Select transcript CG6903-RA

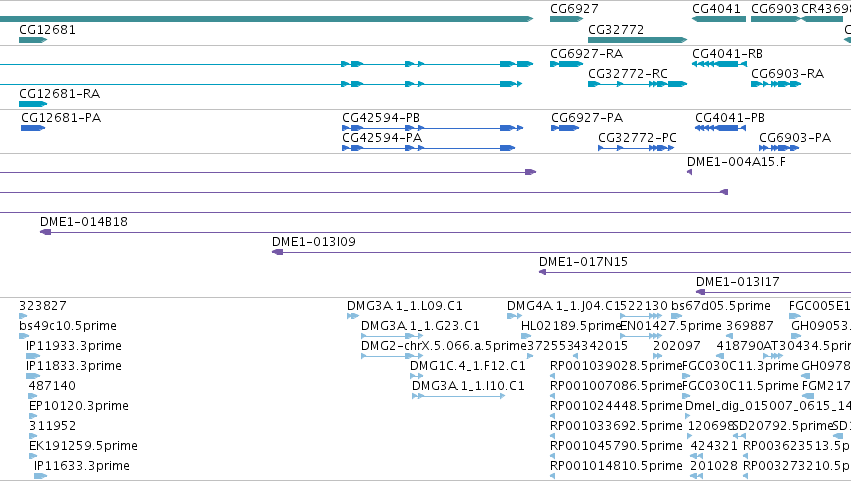[776, 84]
